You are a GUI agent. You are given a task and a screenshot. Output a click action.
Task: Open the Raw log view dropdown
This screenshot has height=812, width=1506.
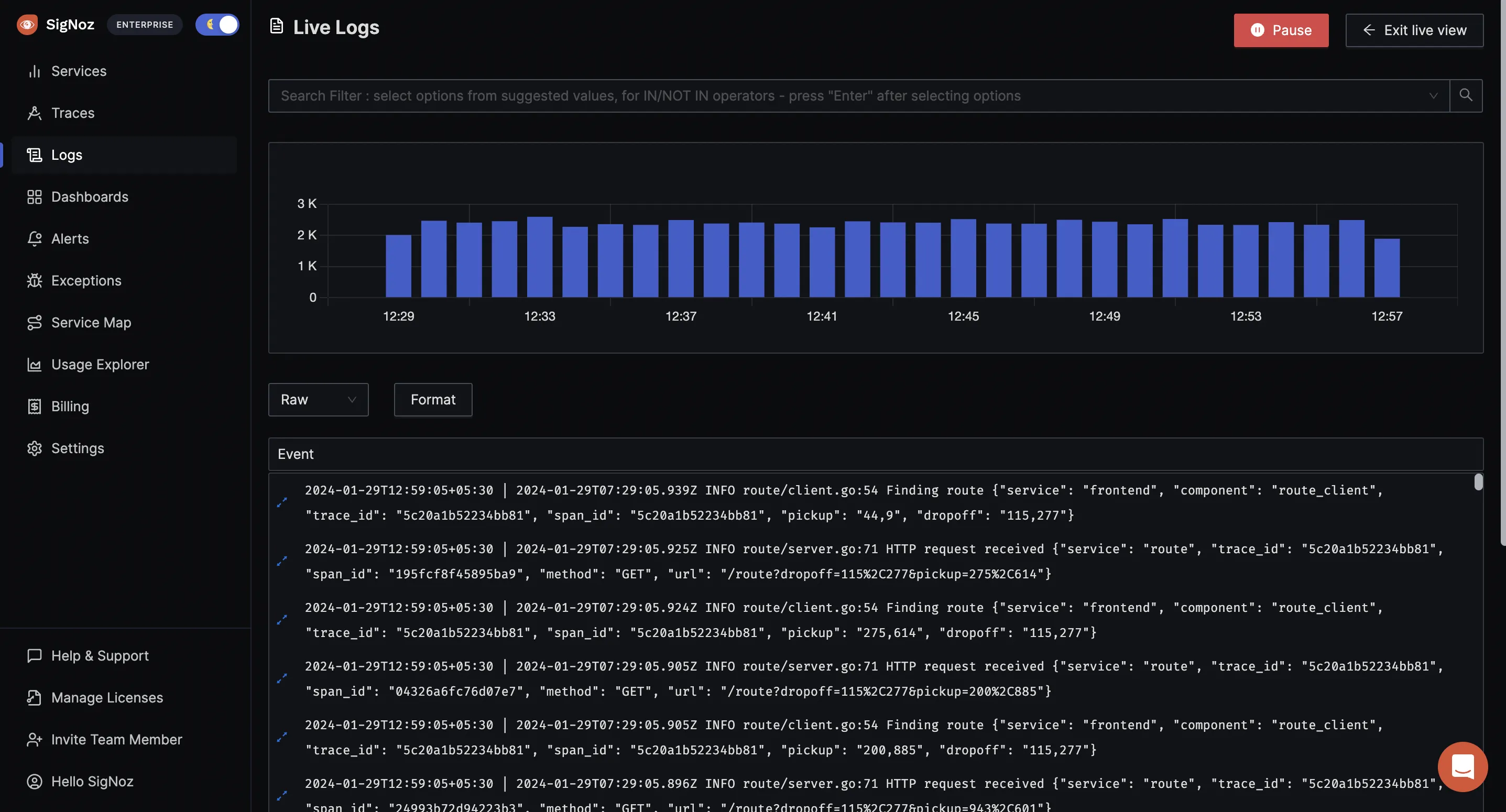point(318,399)
